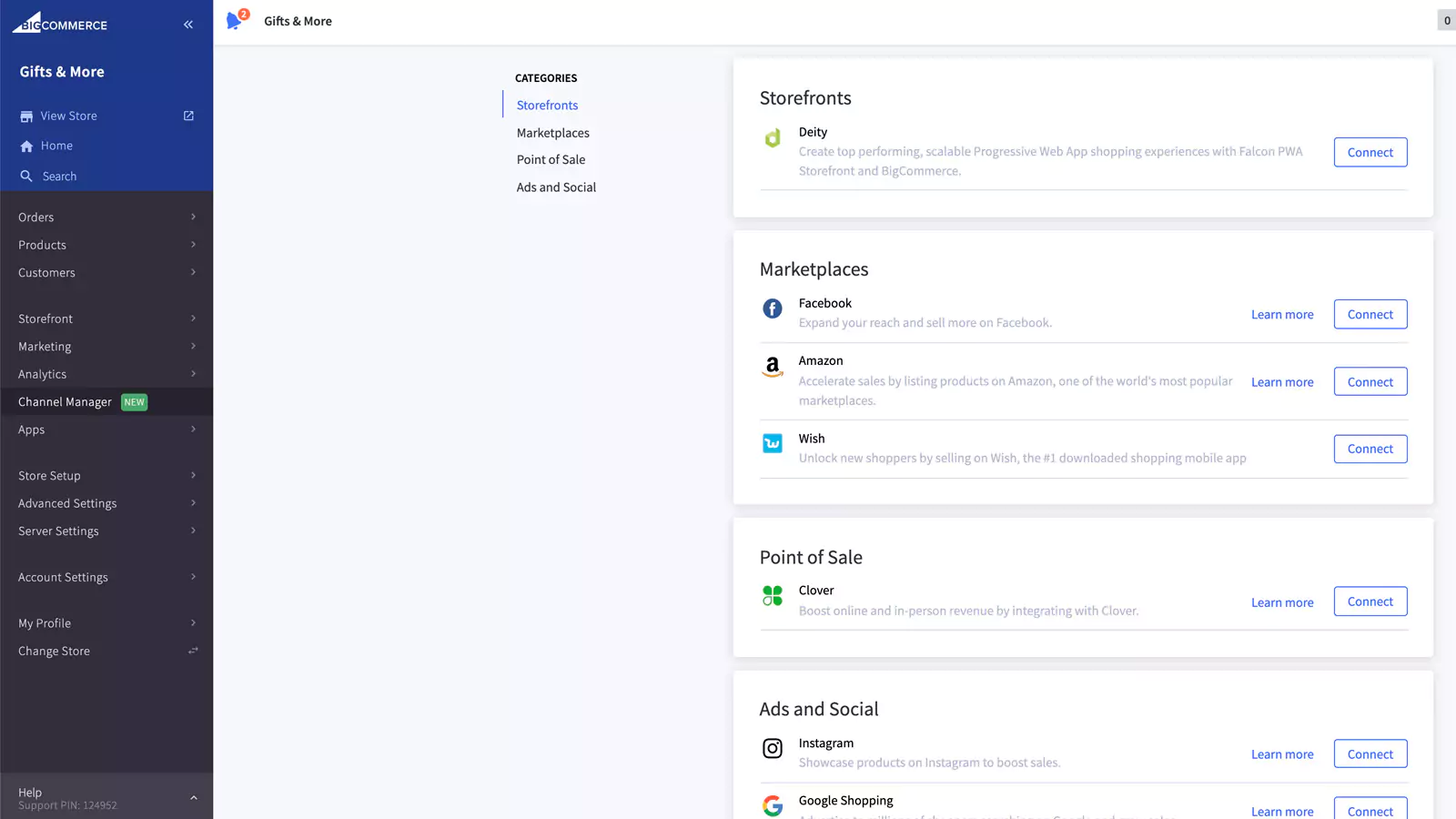Image resolution: width=1456 pixels, height=819 pixels.
Task: Open store in new tab icon
Action: [188, 116]
